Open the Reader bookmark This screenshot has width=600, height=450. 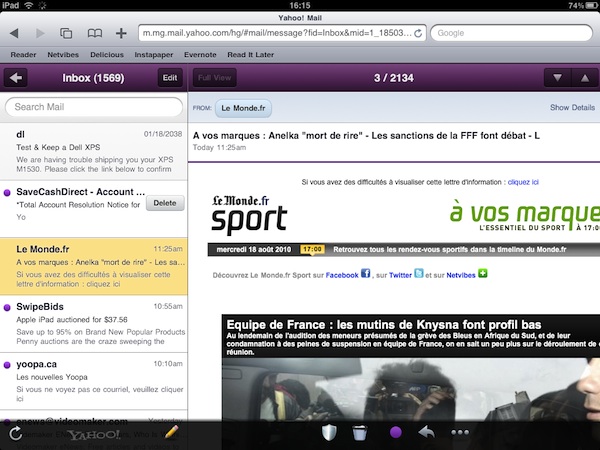[x=23, y=55]
